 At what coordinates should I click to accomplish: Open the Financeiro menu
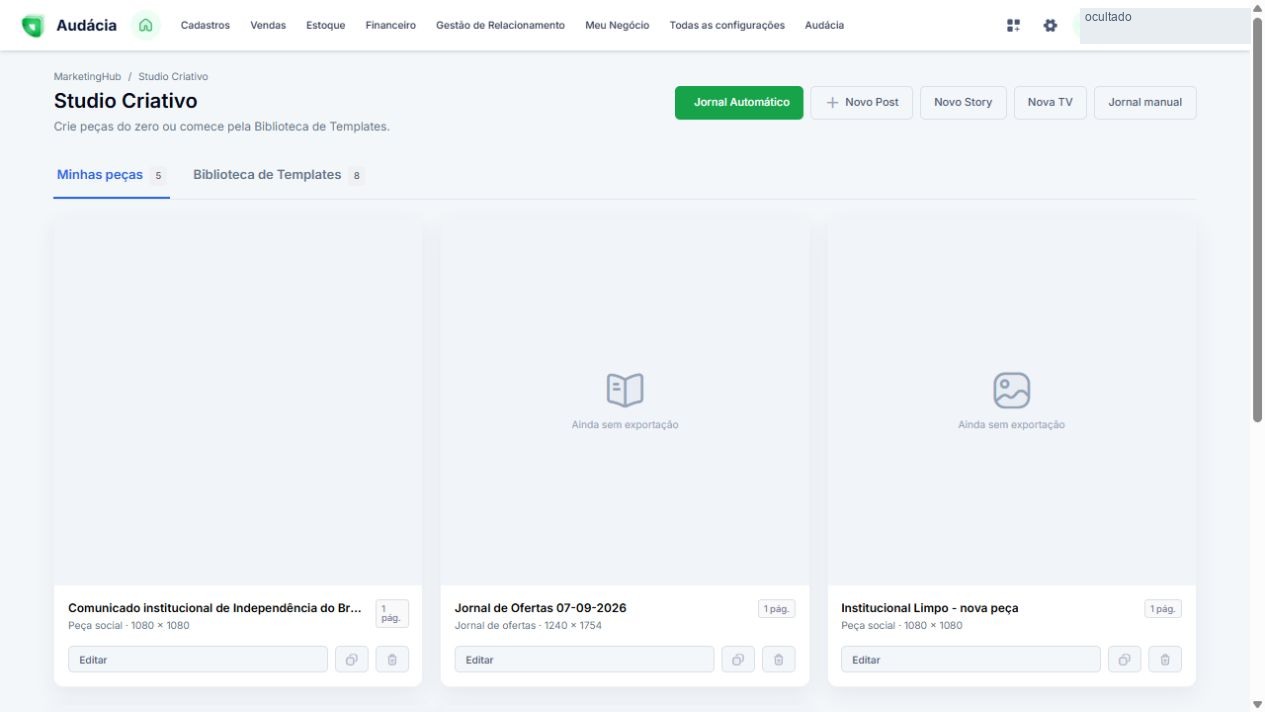[391, 25]
